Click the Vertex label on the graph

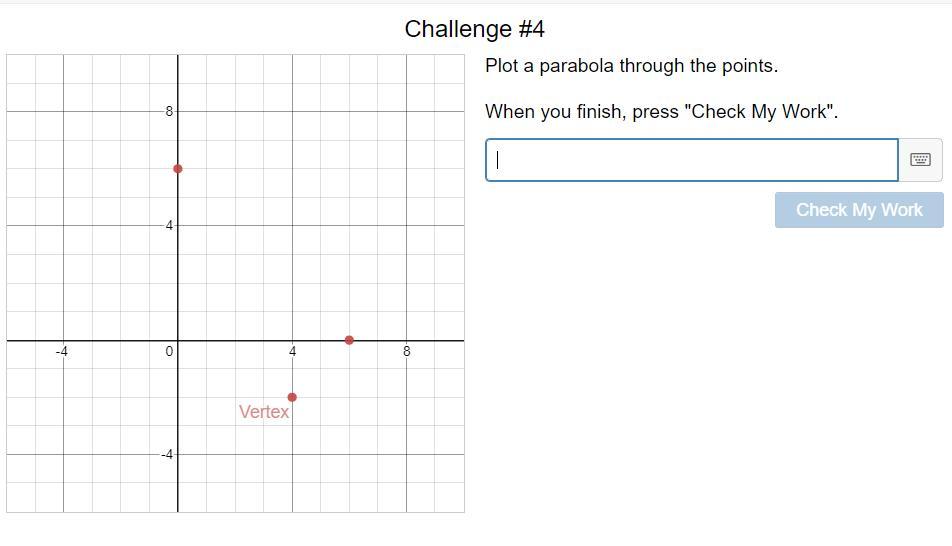click(x=264, y=412)
